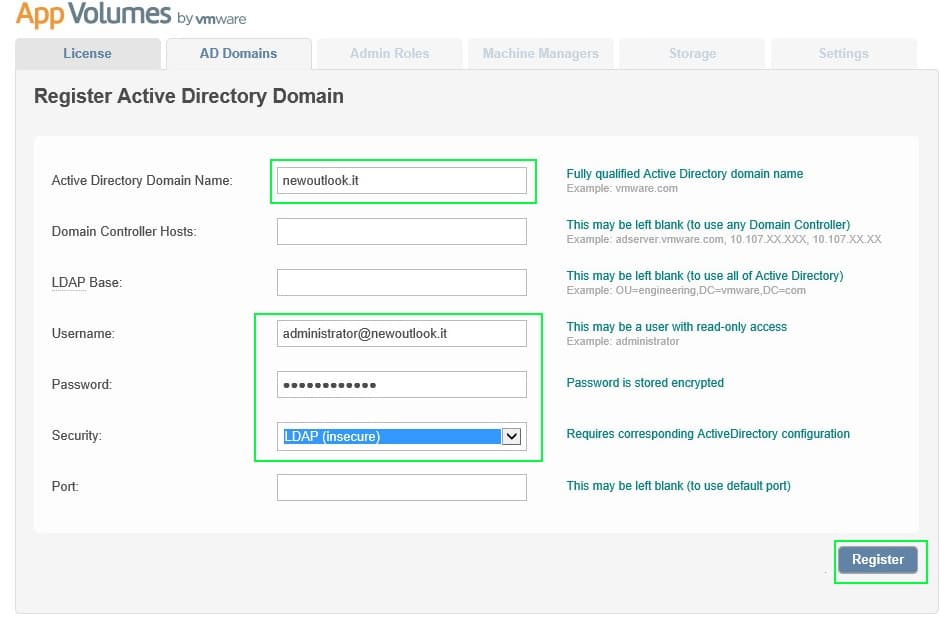Click the Active Directory Domain Name field
Image resolution: width=947 pixels, height=632 pixels.
pyautogui.click(x=401, y=180)
